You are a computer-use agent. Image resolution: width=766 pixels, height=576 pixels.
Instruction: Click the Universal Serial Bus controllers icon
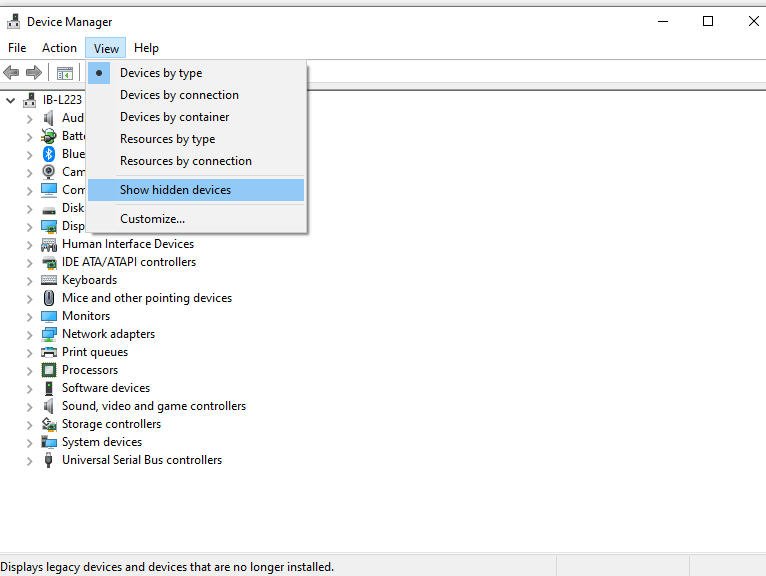point(49,460)
